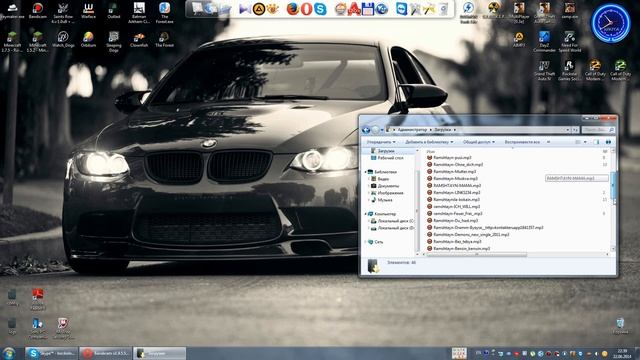The width and height of the screenshot is (640, 360).
Task: Open the DayZ Commander shortcut
Action: (x=544, y=42)
